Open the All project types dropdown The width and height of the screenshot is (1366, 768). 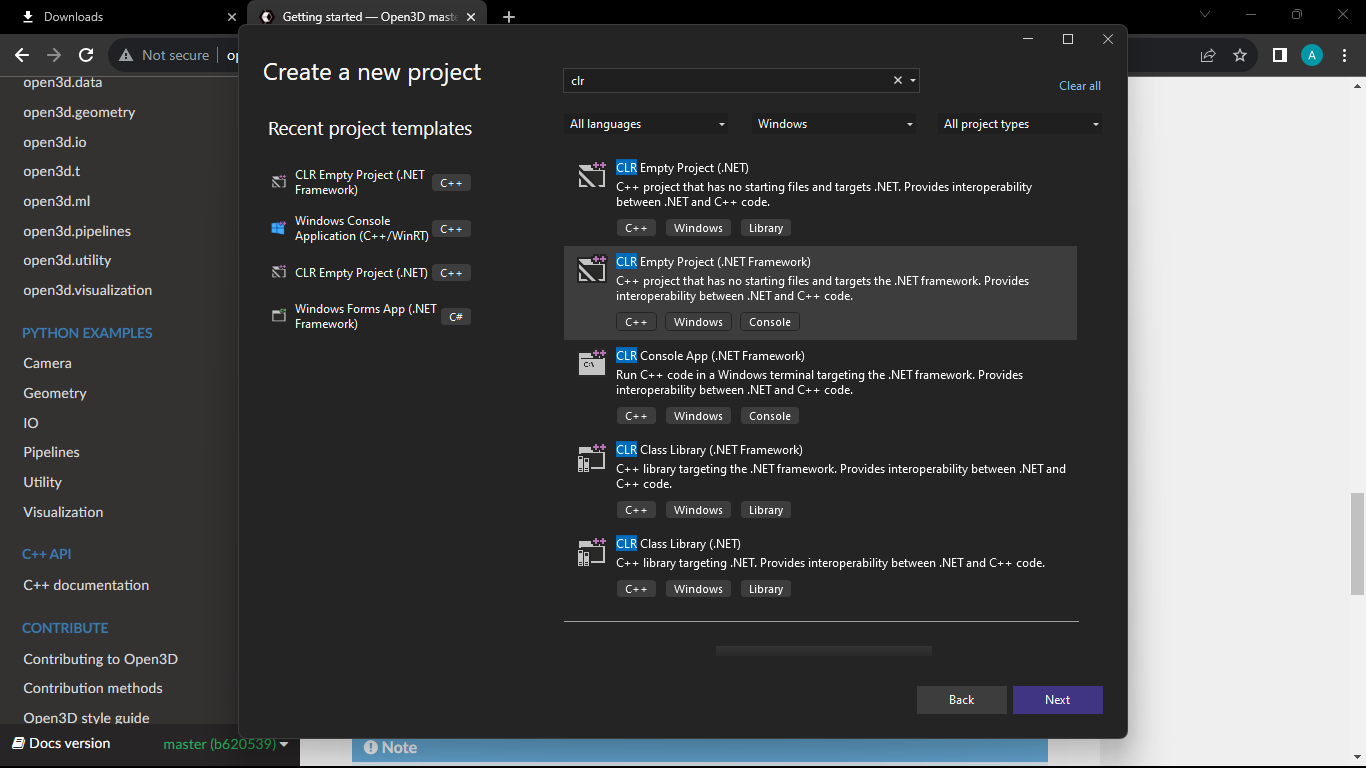click(x=1021, y=124)
